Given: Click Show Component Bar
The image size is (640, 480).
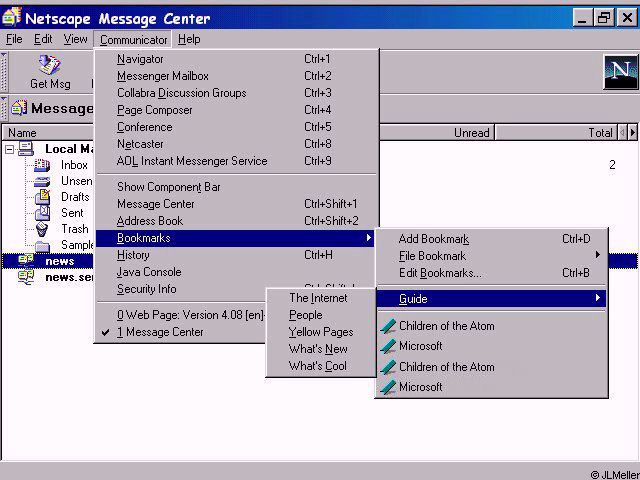Looking at the screenshot, I should point(236,187).
